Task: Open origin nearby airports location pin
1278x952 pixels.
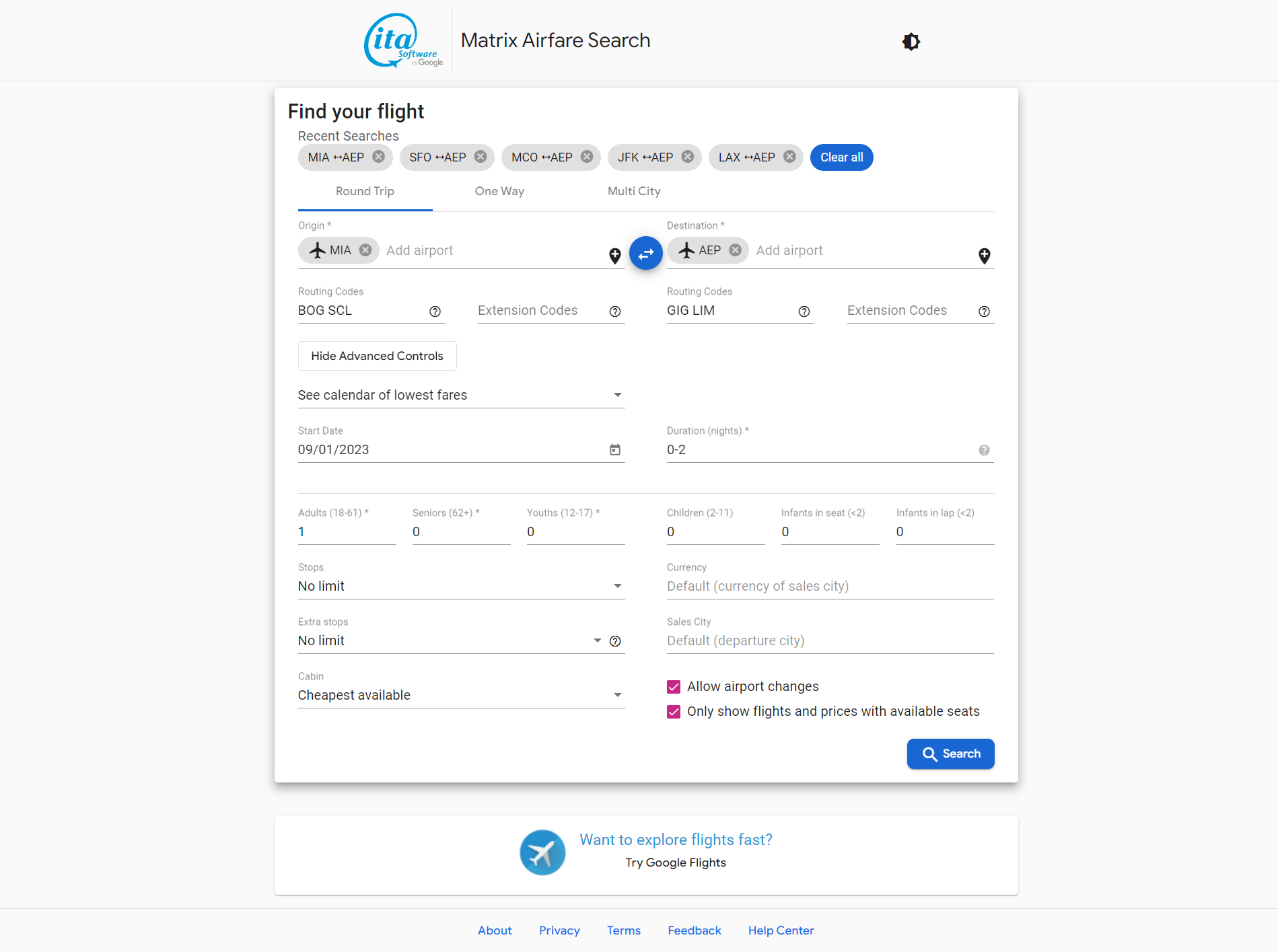Action: [x=614, y=256]
